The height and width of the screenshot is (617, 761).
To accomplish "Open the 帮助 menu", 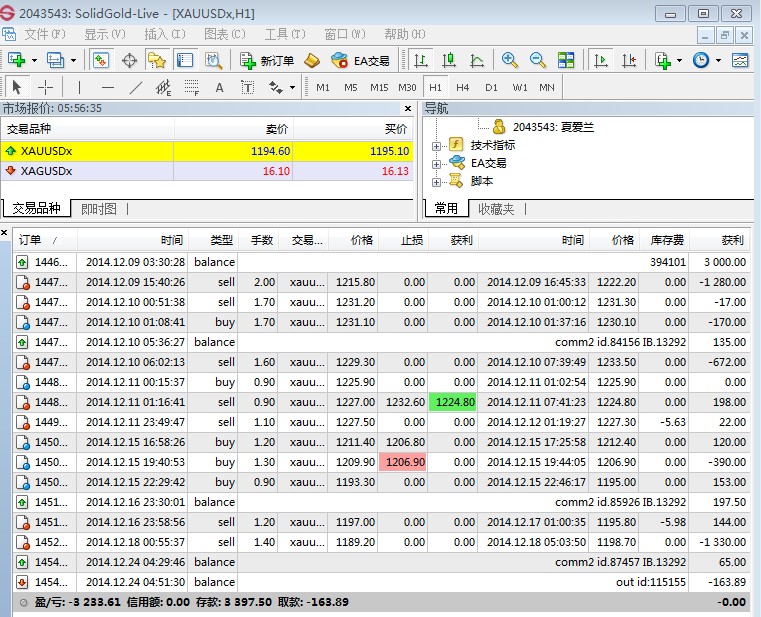I will [x=405, y=34].
